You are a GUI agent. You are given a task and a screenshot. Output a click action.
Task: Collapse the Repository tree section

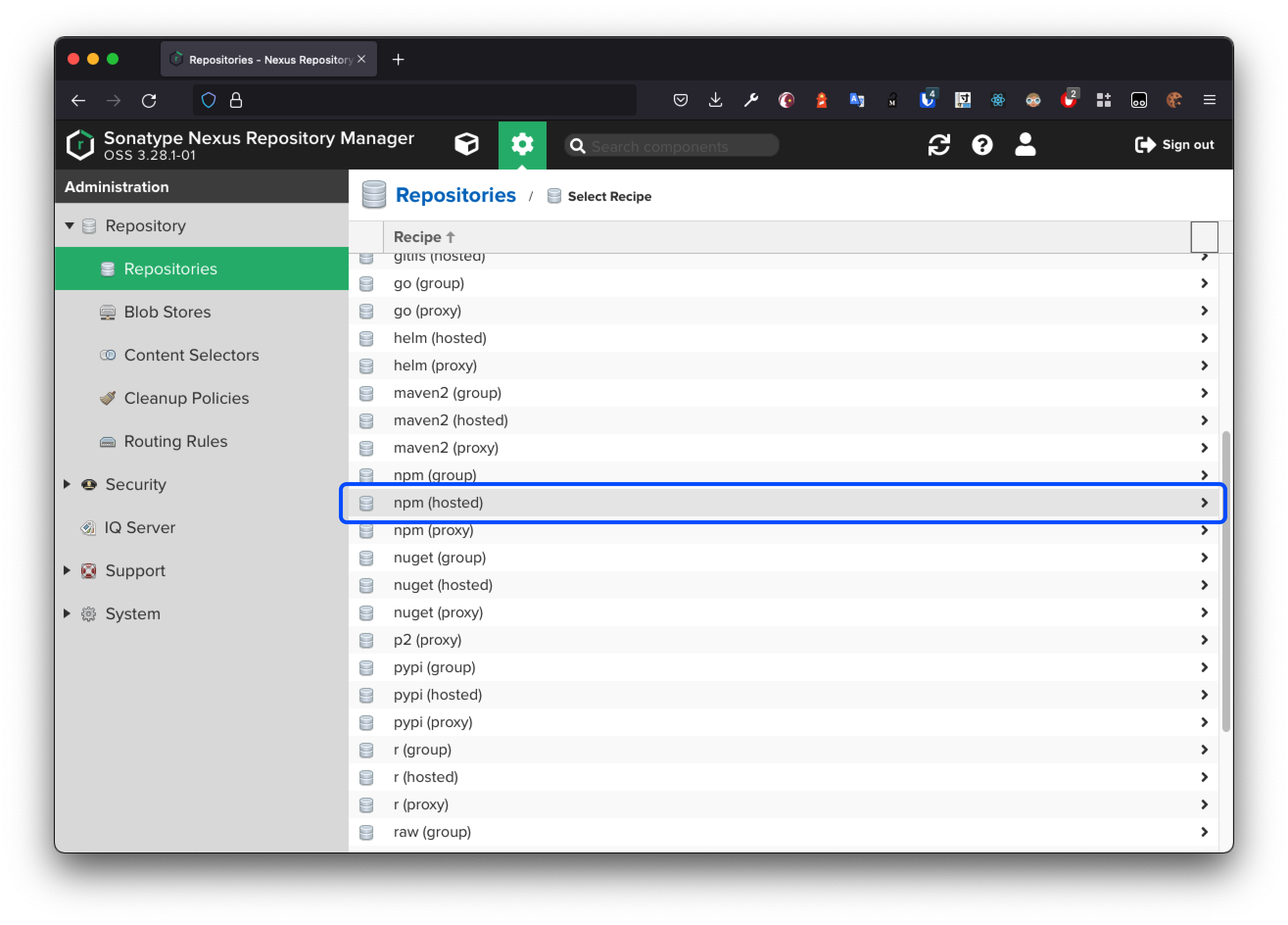[x=69, y=226]
